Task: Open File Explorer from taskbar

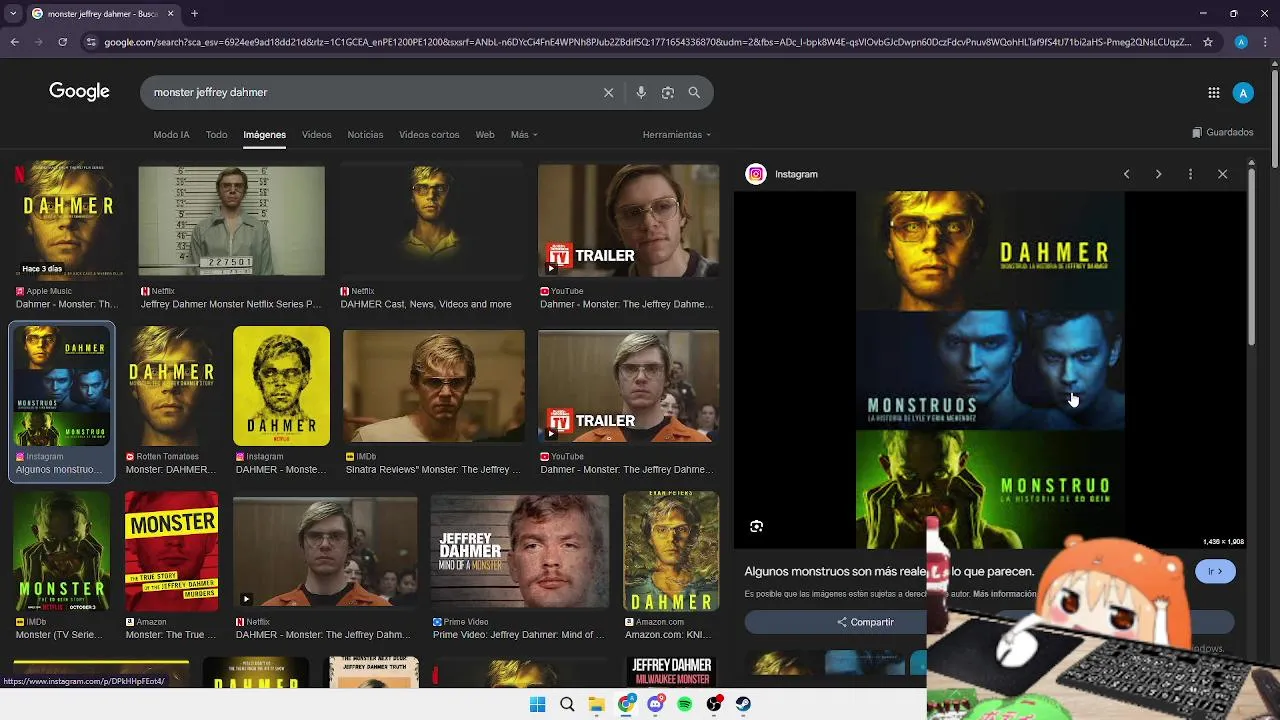Action: 596,704
